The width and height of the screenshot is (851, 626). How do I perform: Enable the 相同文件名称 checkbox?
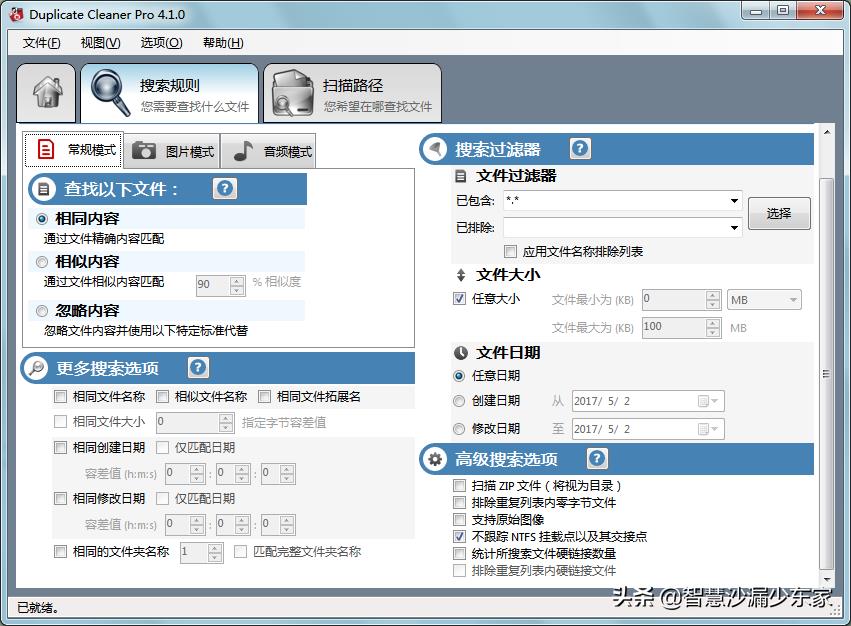pyautogui.click(x=60, y=397)
